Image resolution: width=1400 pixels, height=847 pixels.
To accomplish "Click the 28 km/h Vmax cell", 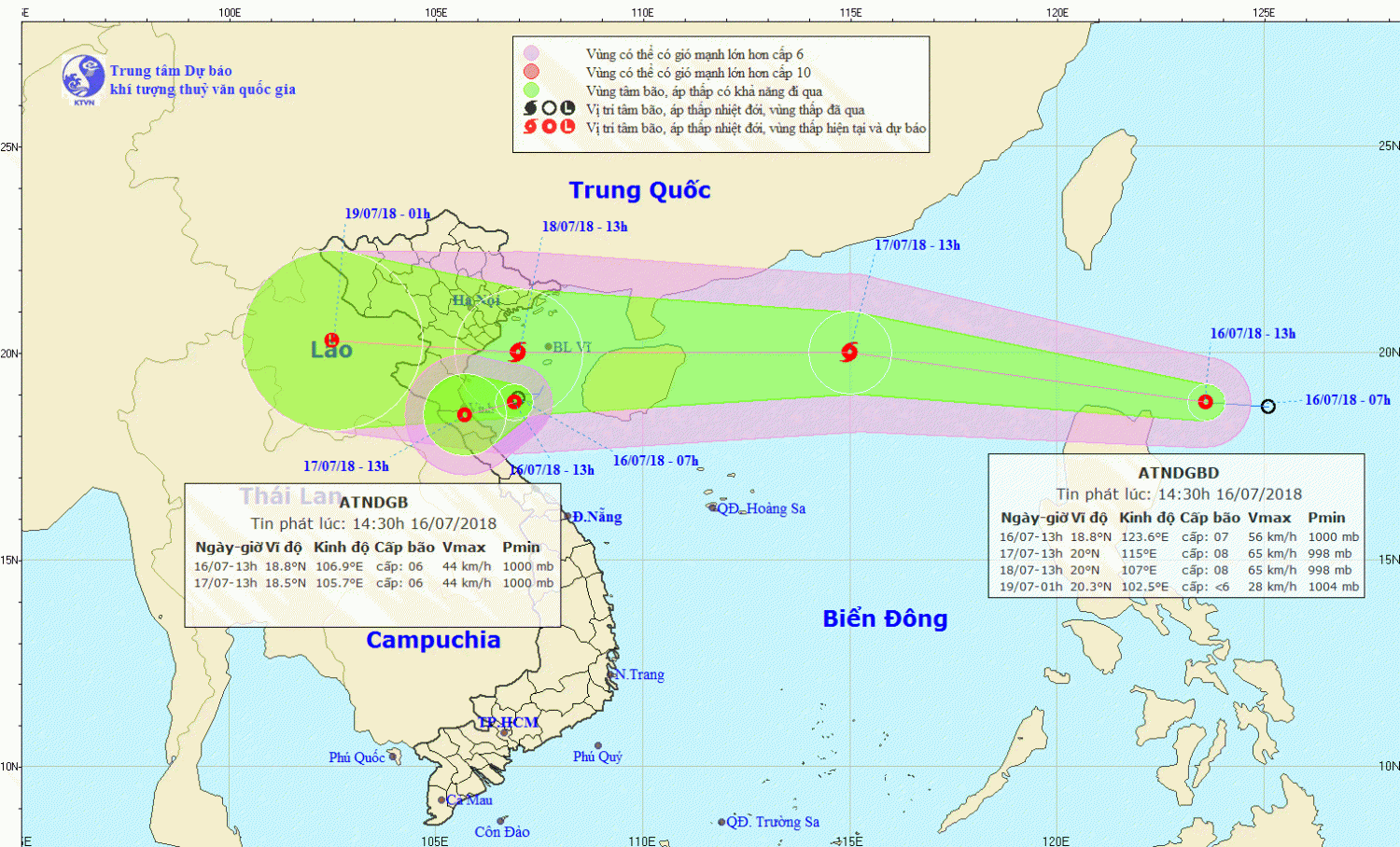I will click(x=1272, y=587).
